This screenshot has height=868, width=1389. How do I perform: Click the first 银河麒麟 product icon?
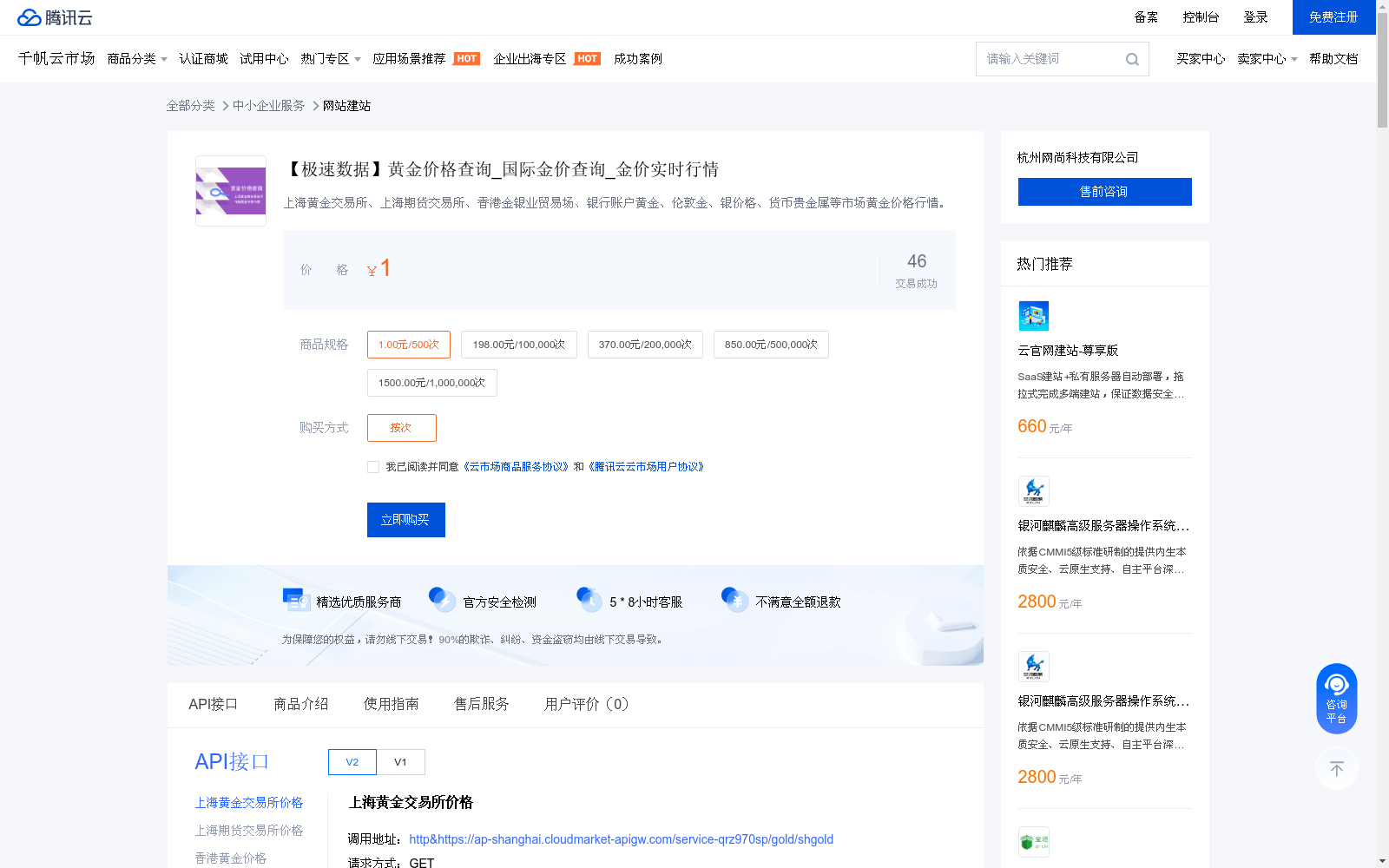(1034, 491)
